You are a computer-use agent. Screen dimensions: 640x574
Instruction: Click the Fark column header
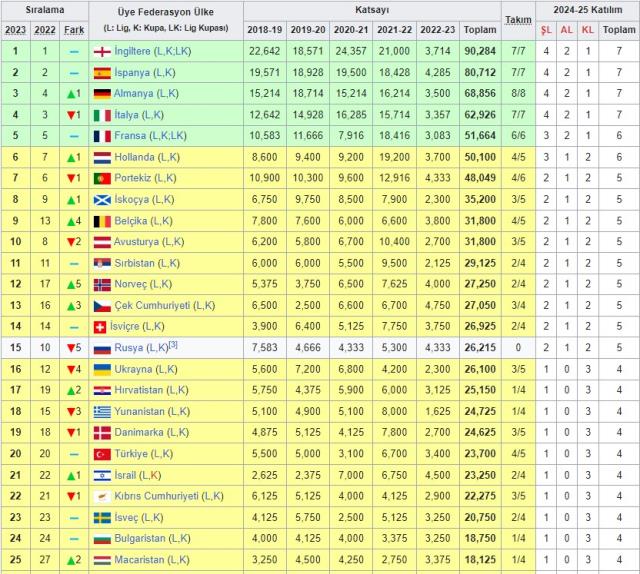pyautogui.click(x=74, y=30)
